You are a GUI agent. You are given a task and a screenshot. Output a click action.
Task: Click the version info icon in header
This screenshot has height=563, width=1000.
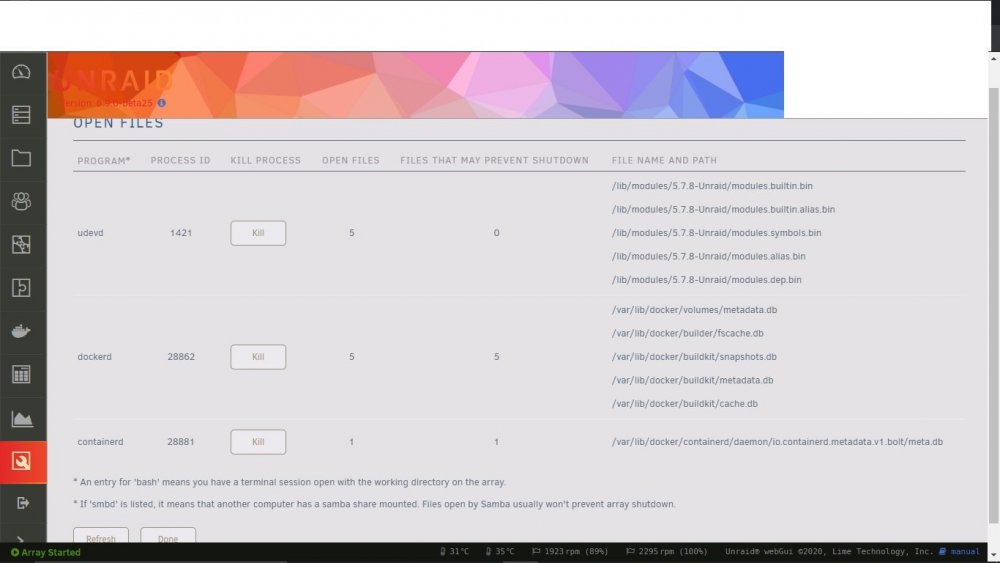coord(161,103)
